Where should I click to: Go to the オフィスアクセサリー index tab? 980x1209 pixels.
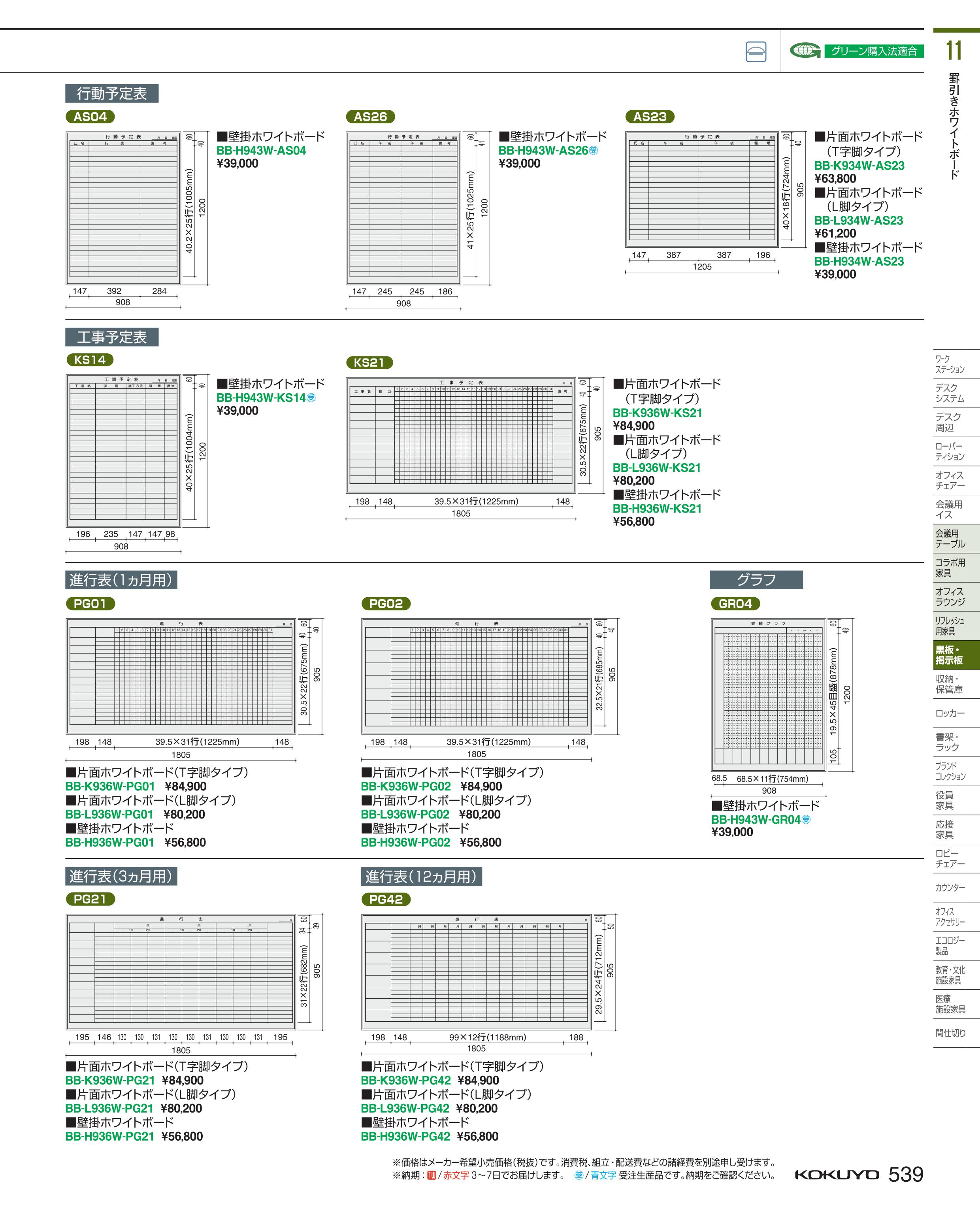956,917
